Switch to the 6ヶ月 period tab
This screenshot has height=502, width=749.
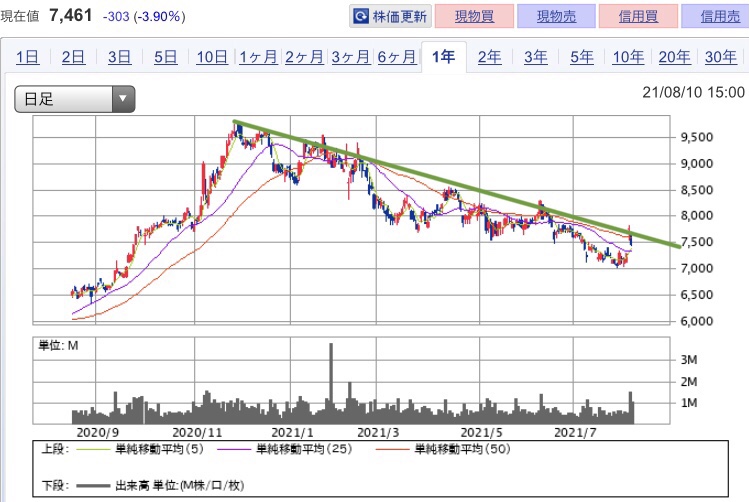[397, 57]
